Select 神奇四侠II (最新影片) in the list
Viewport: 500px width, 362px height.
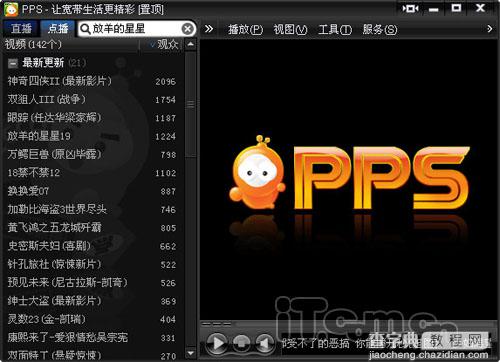pos(92,81)
